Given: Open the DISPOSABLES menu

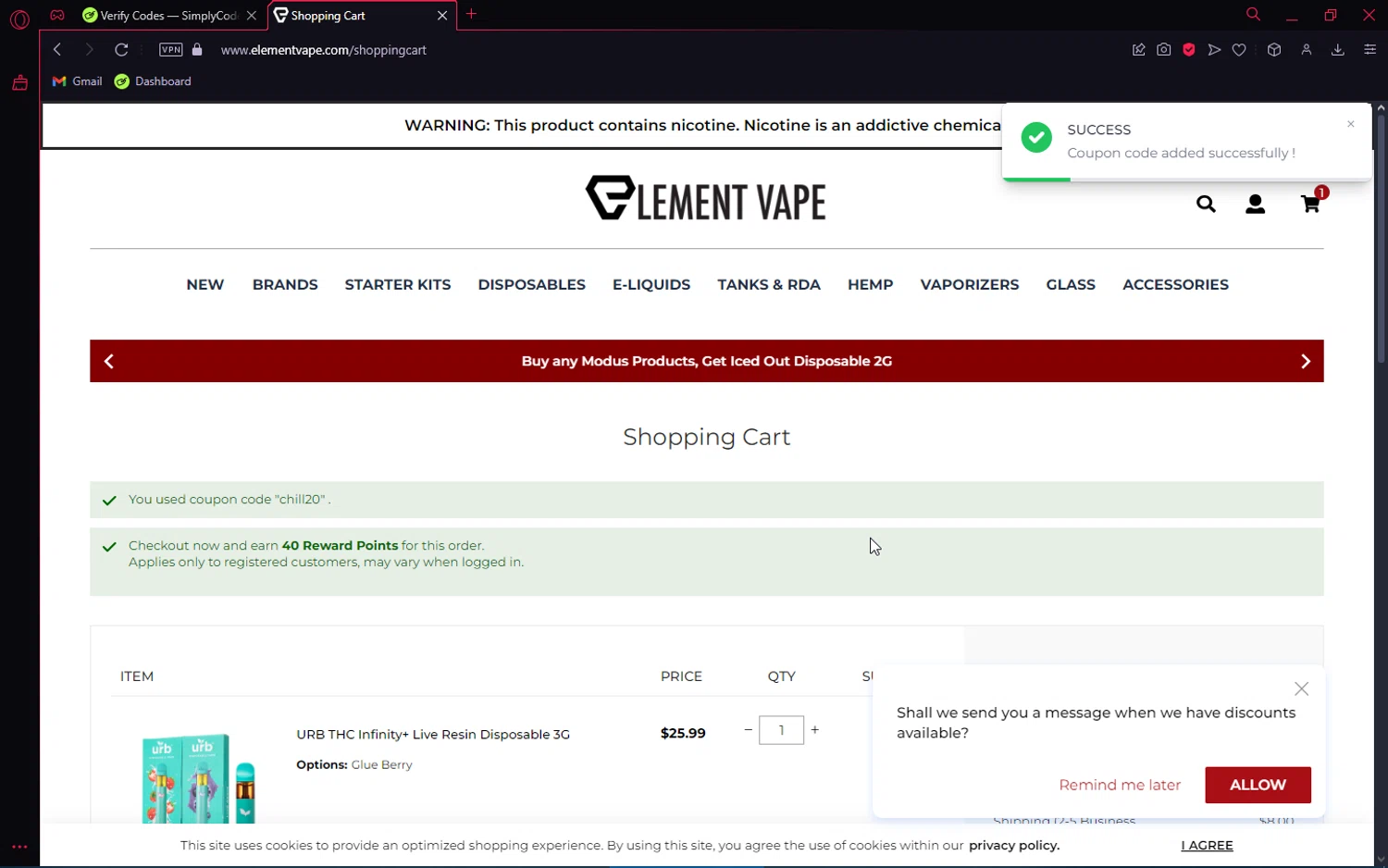Looking at the screenshot, I should pyautogui.click(x=532, y=285).
